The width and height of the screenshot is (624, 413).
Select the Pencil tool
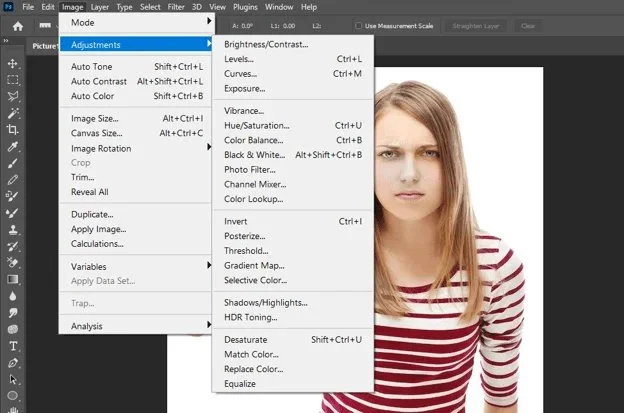point(13,180)
